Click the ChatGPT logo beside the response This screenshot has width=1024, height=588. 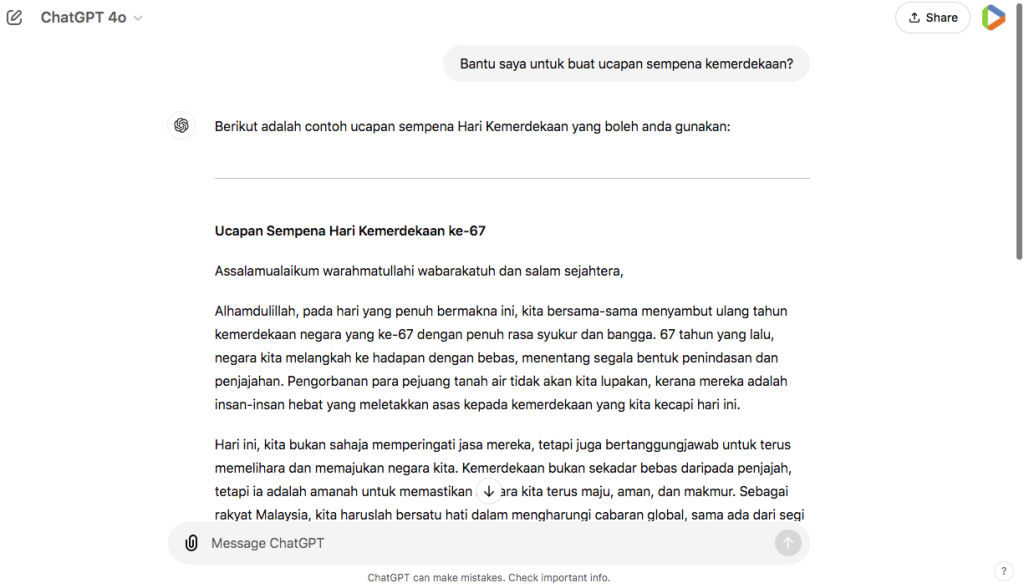[x=181, y=125]
